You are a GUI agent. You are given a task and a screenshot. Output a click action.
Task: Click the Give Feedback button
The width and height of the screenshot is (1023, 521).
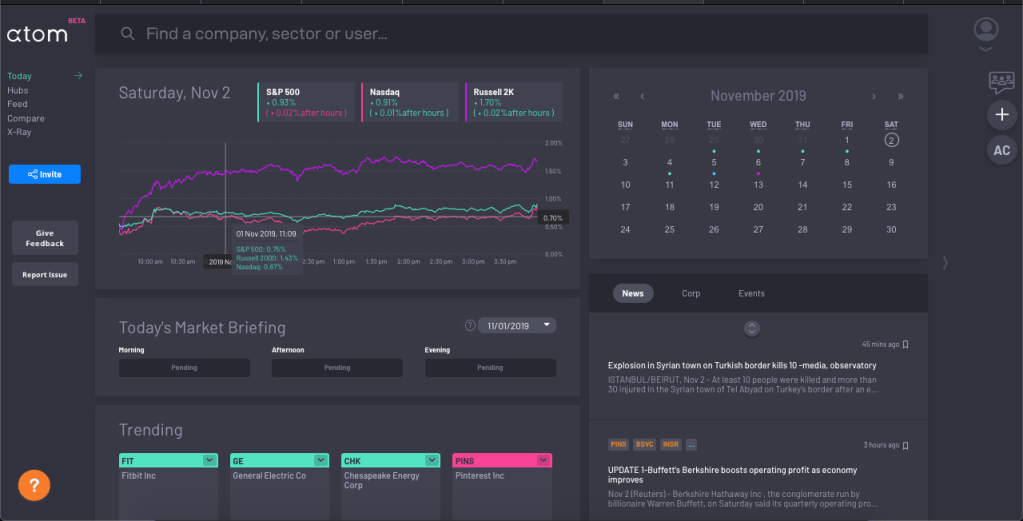[44, 238]
